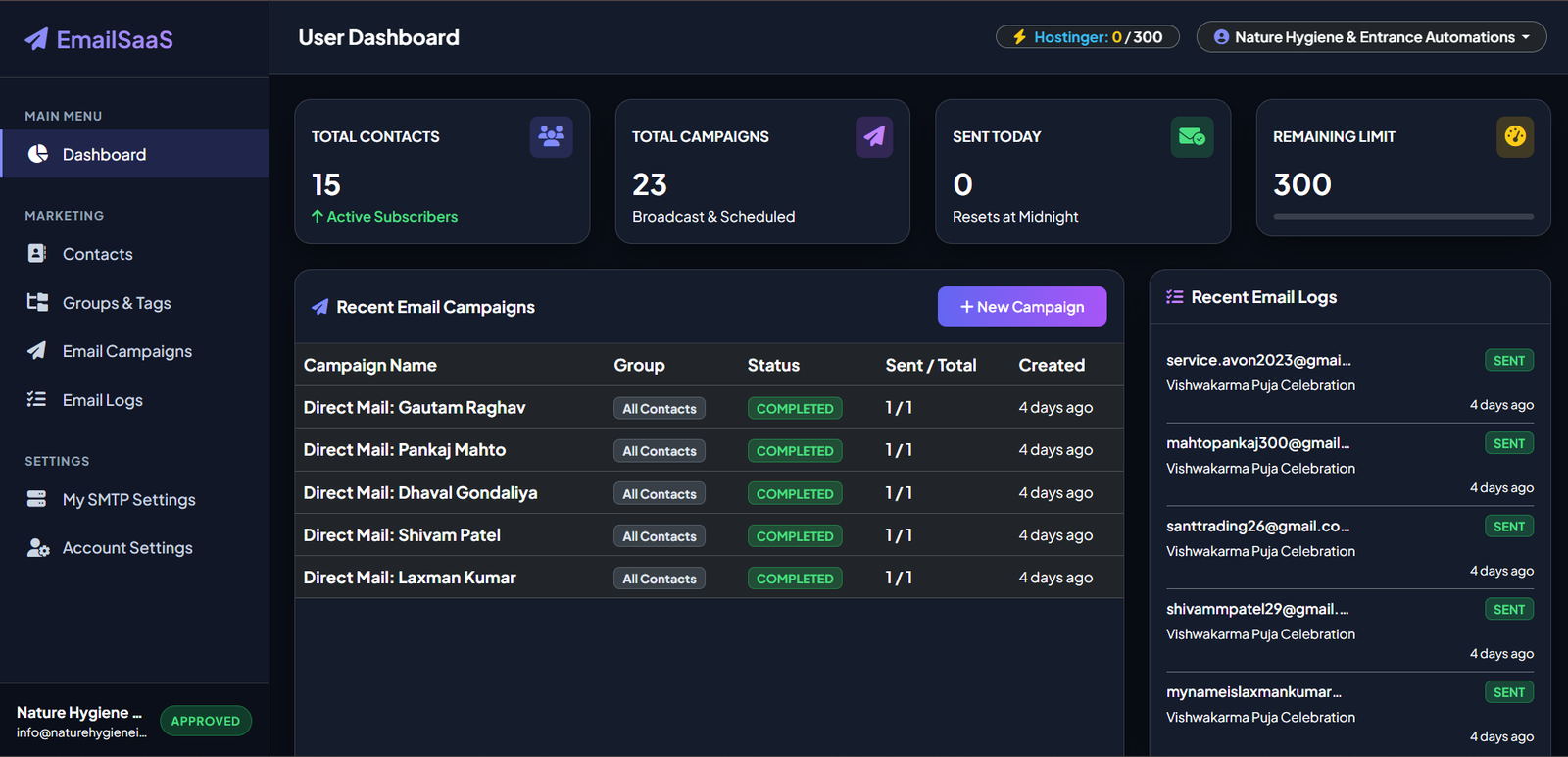Select Direct Mail: Shivam Patel campaign

(x=402, y=534)
